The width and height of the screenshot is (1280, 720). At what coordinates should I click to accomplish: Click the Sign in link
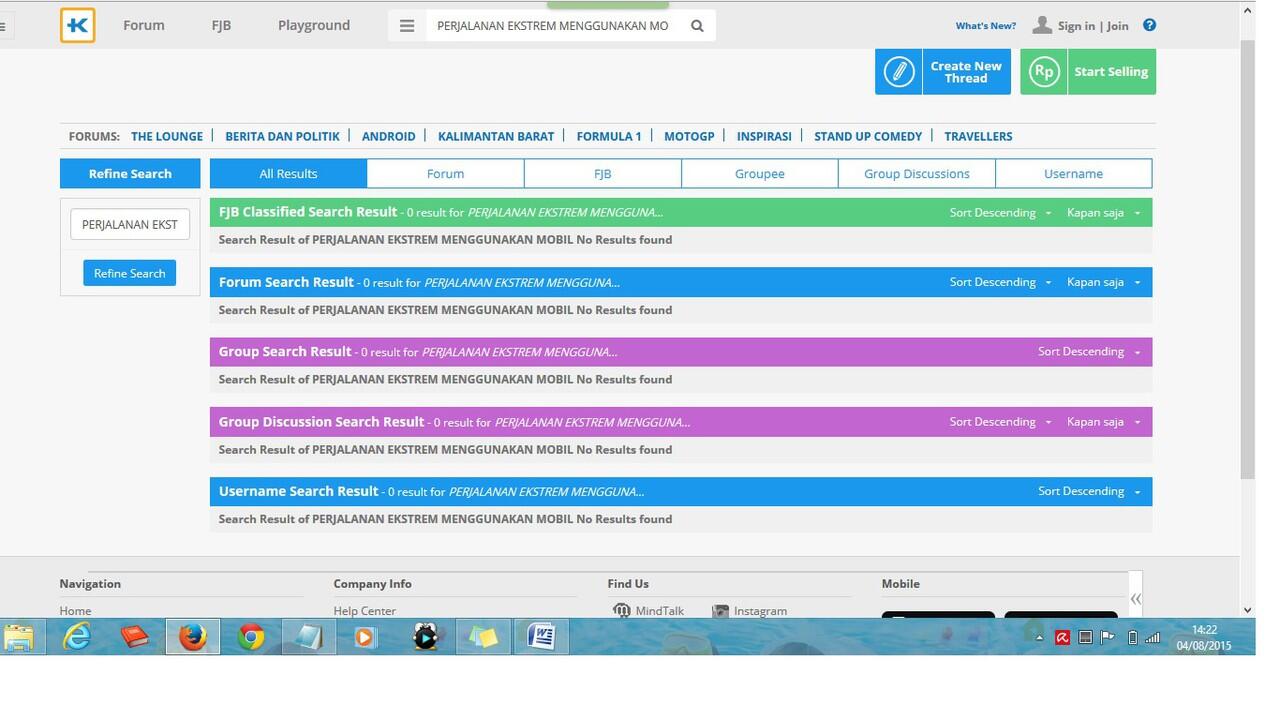click(1076, 26)
